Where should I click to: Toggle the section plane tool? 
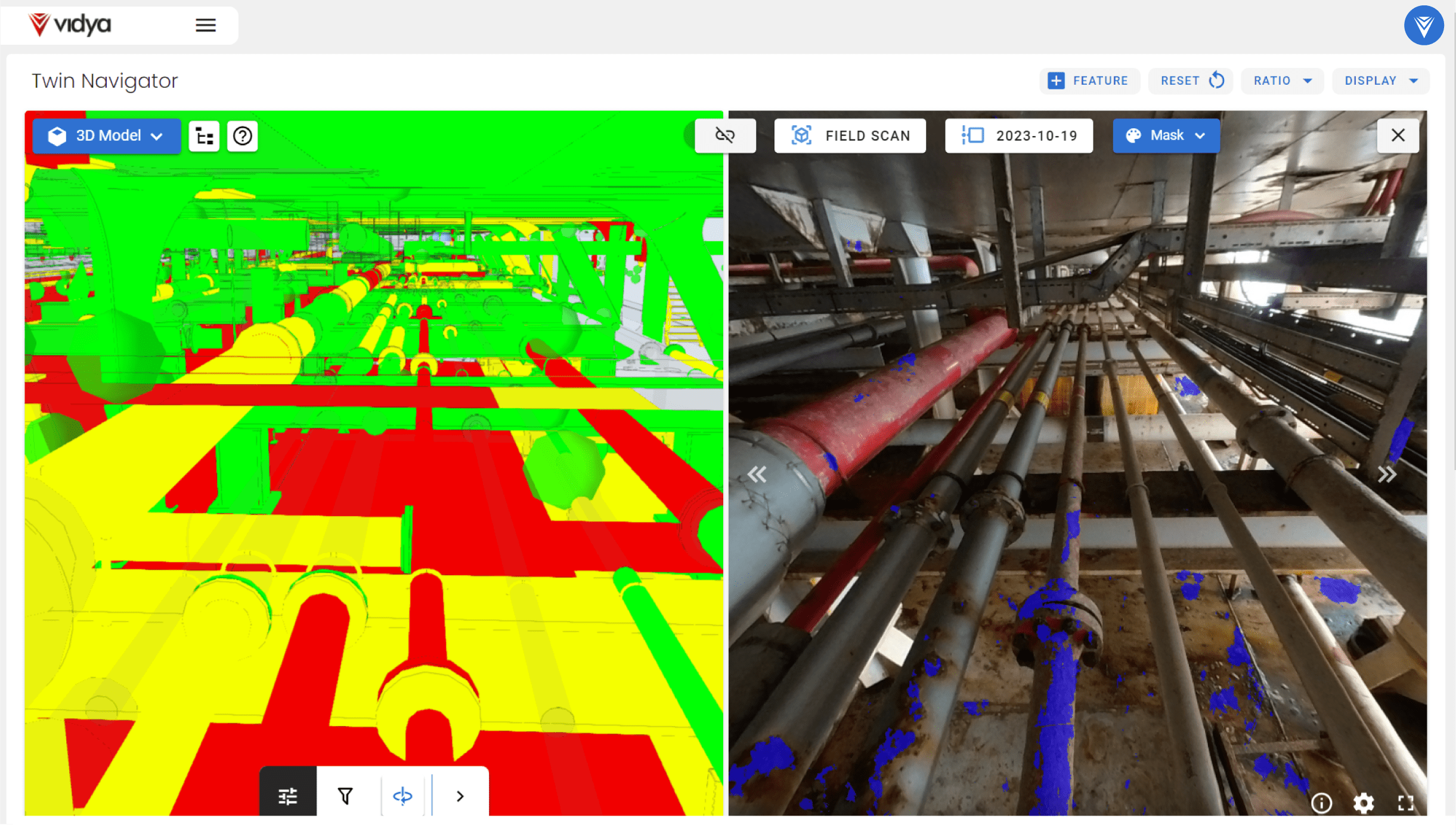point(402,796)
